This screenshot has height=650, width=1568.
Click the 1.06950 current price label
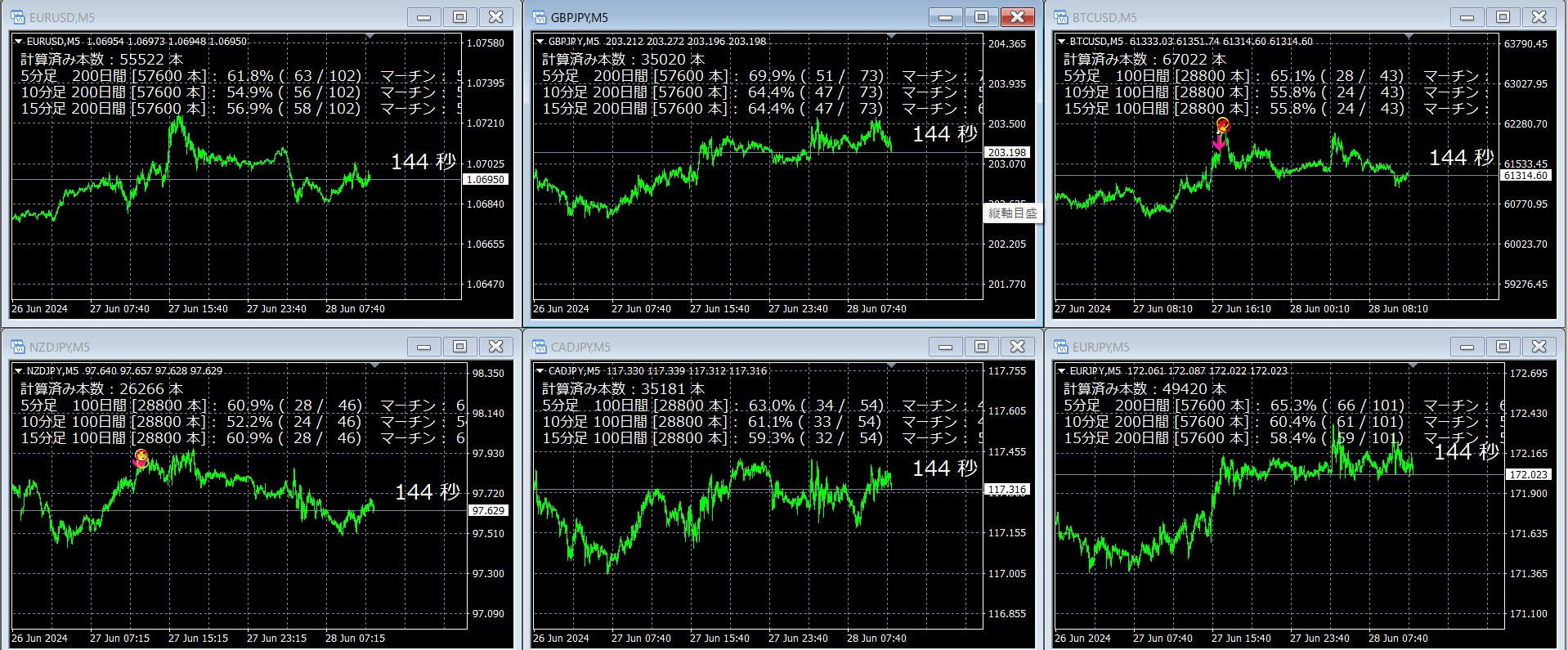coord(486,179)
